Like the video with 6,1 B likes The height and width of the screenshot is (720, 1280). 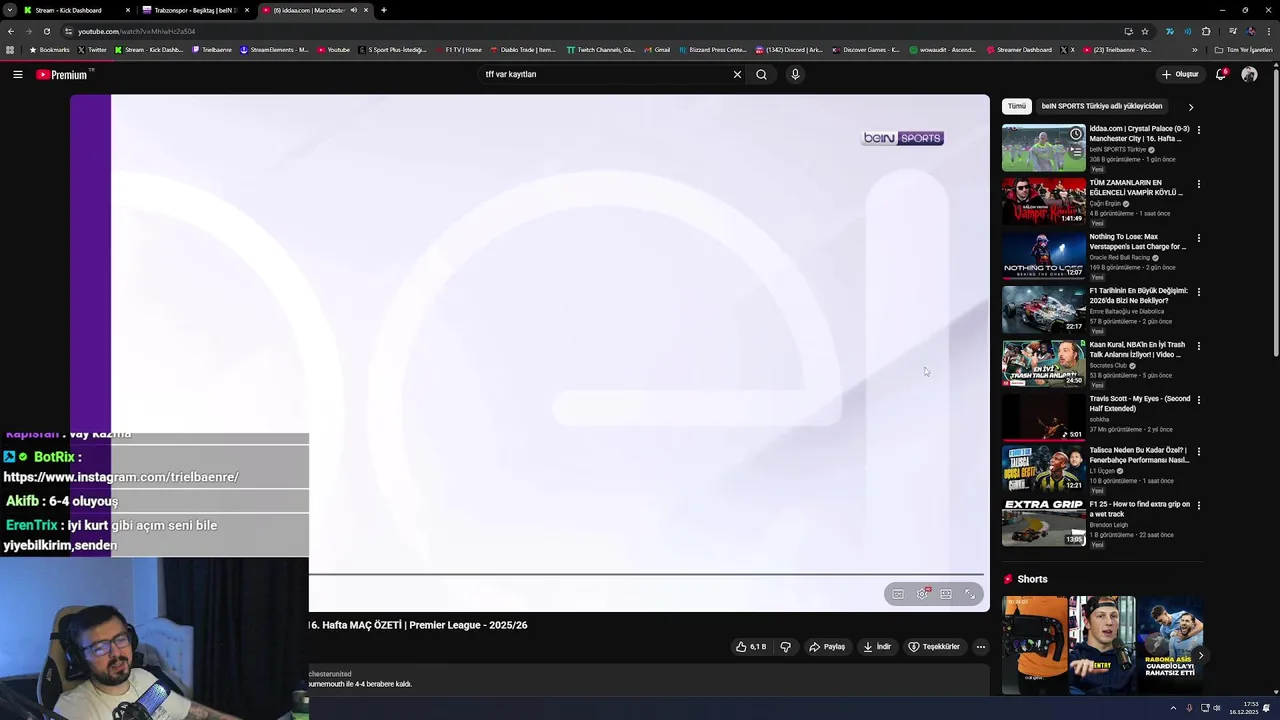click(x=751, y=647)
